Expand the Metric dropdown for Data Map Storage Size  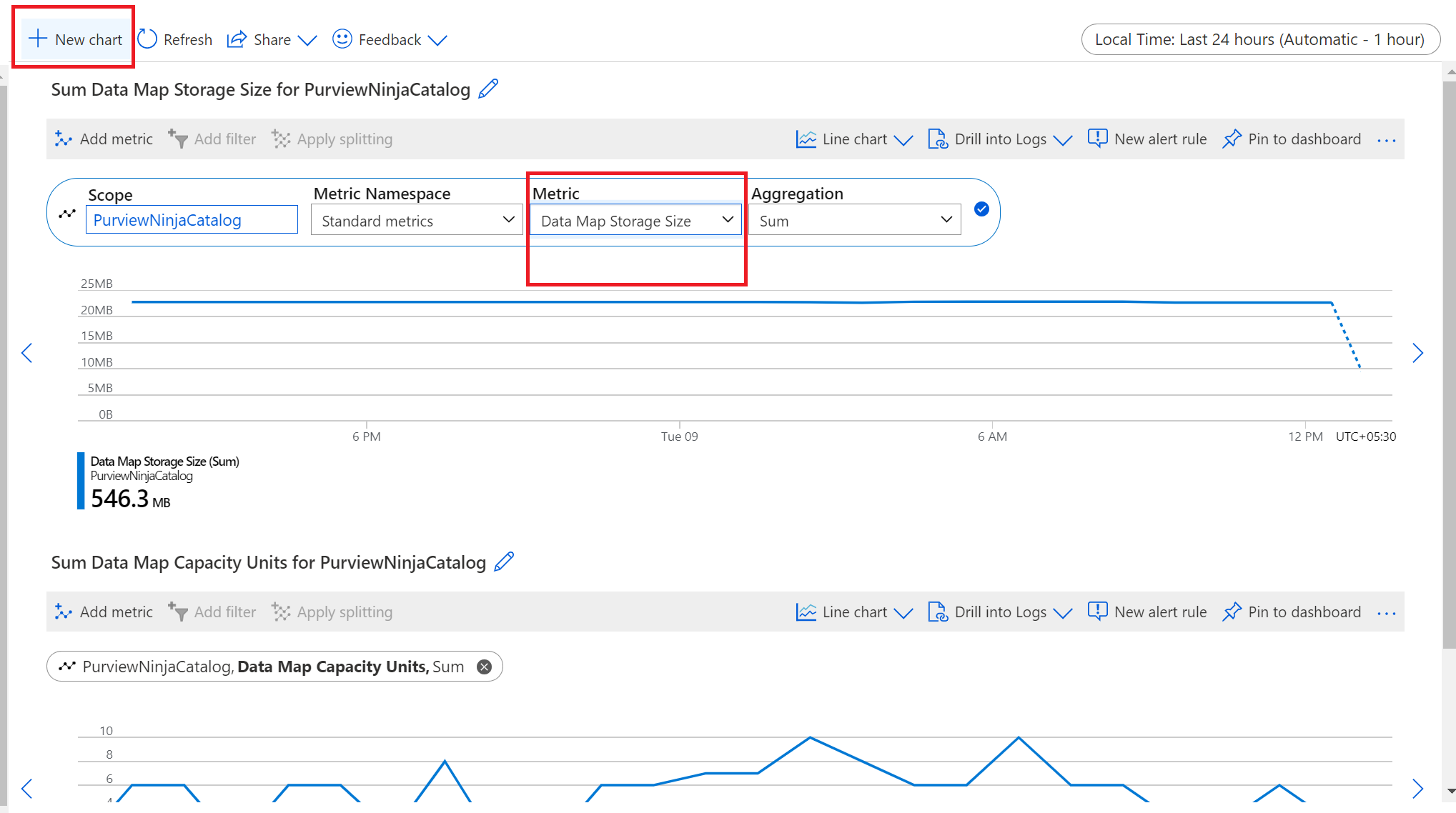(x=728, y=220)
